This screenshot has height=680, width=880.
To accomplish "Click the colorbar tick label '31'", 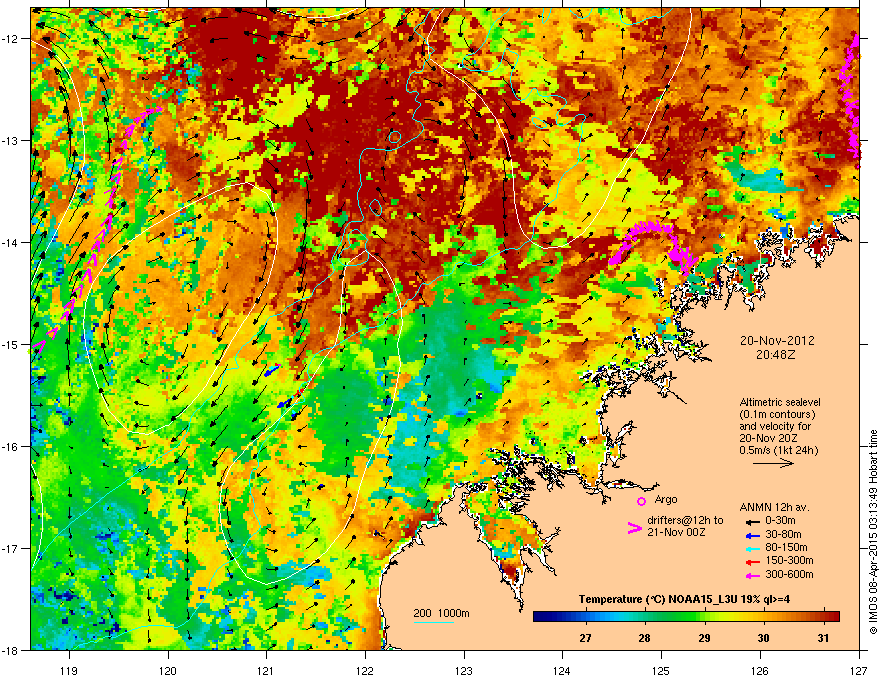I will coord(823,638).
